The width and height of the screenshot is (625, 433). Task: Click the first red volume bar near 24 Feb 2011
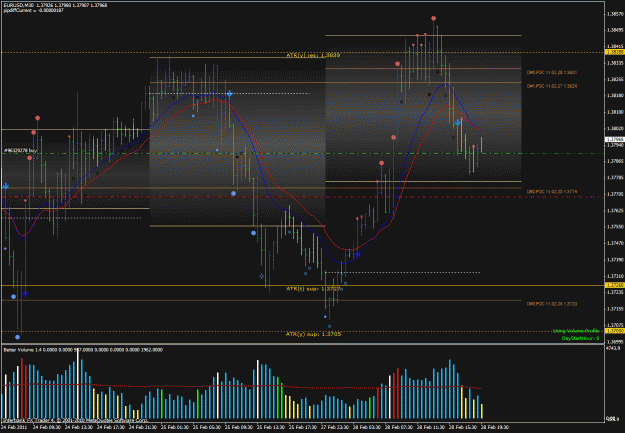[22, 389]
